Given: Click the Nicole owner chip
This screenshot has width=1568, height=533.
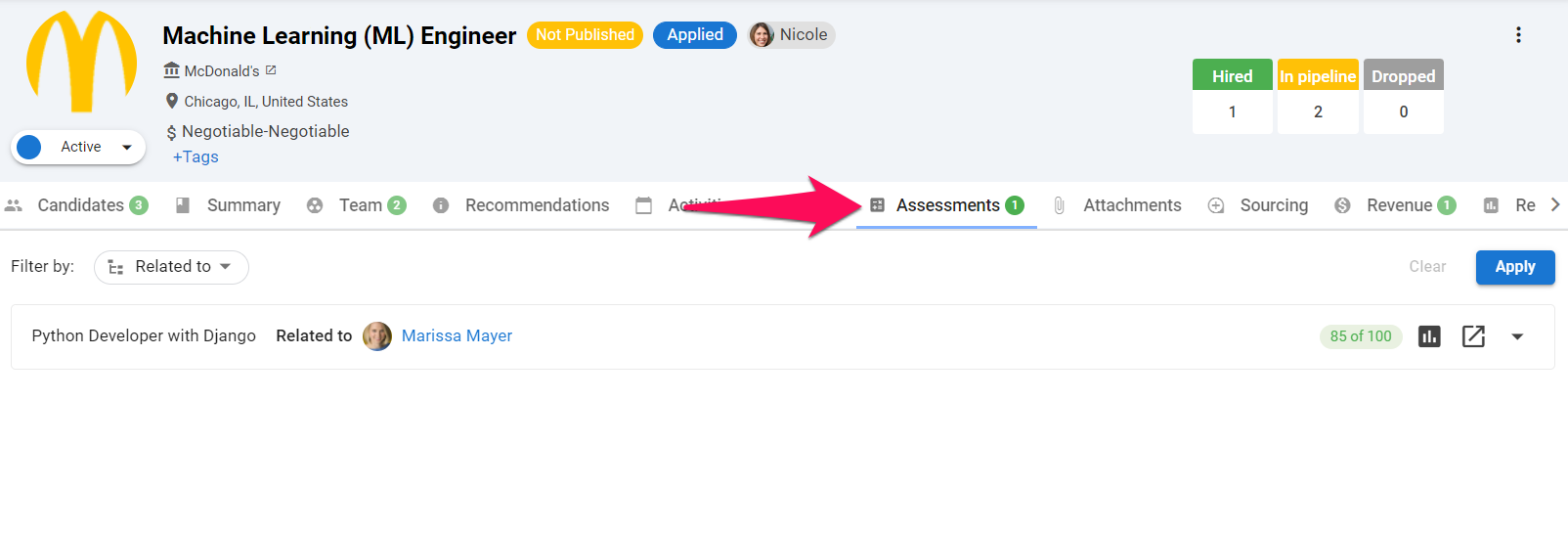Looking at the screenshot, I should point(791,35).
